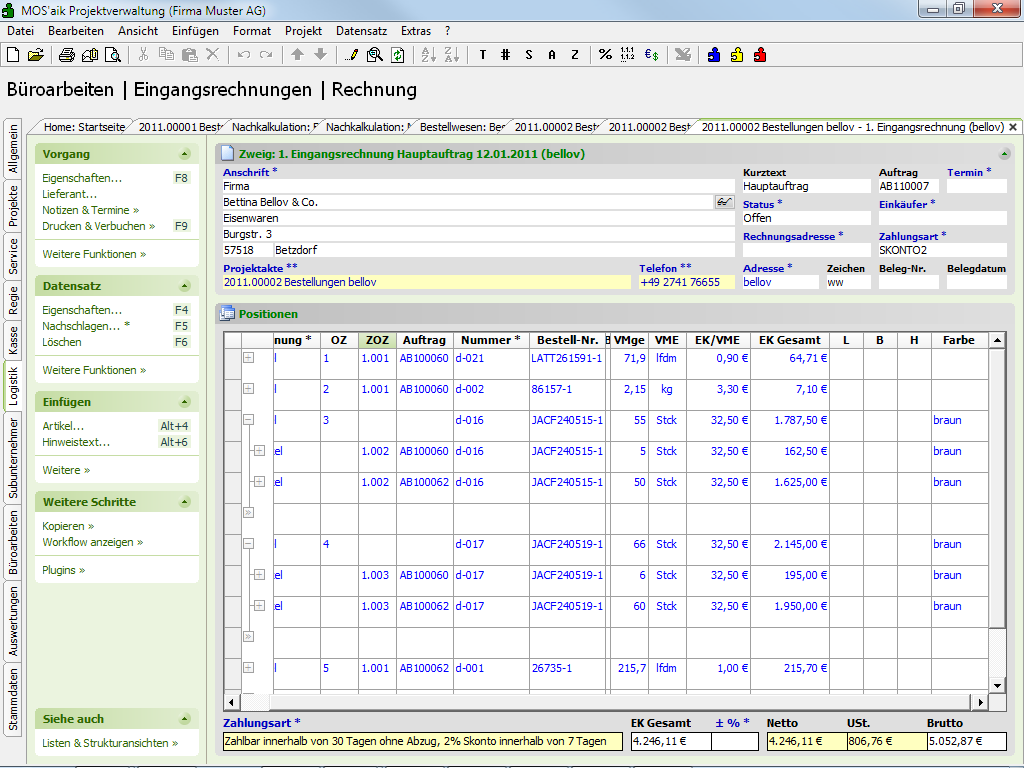Click the print icon in the toolbar
Viewport: 1024px width, 768px height.
pos(66,55)
